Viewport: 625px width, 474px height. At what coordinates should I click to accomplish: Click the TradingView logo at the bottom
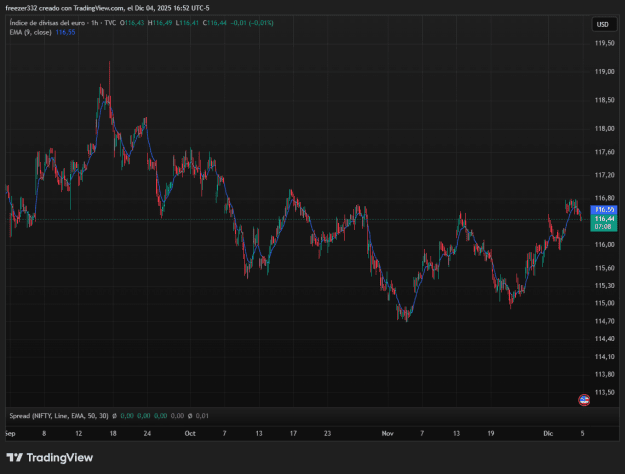[x=49, y=457]
